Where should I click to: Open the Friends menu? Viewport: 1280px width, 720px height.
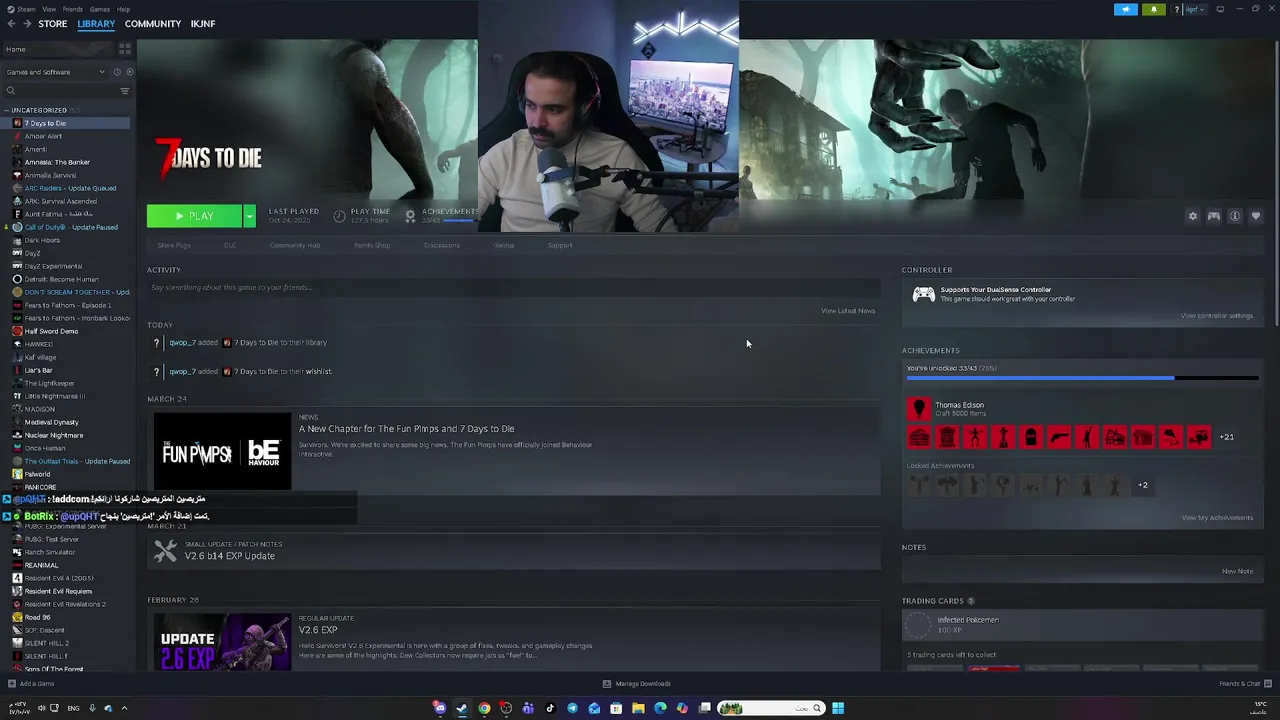coord(73,9)
